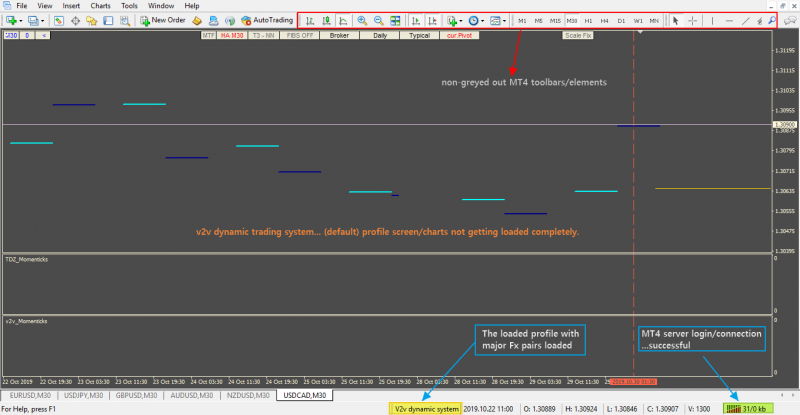Click the cur.Pivot chart button
The image size is (800, 415).
(459, 36)
